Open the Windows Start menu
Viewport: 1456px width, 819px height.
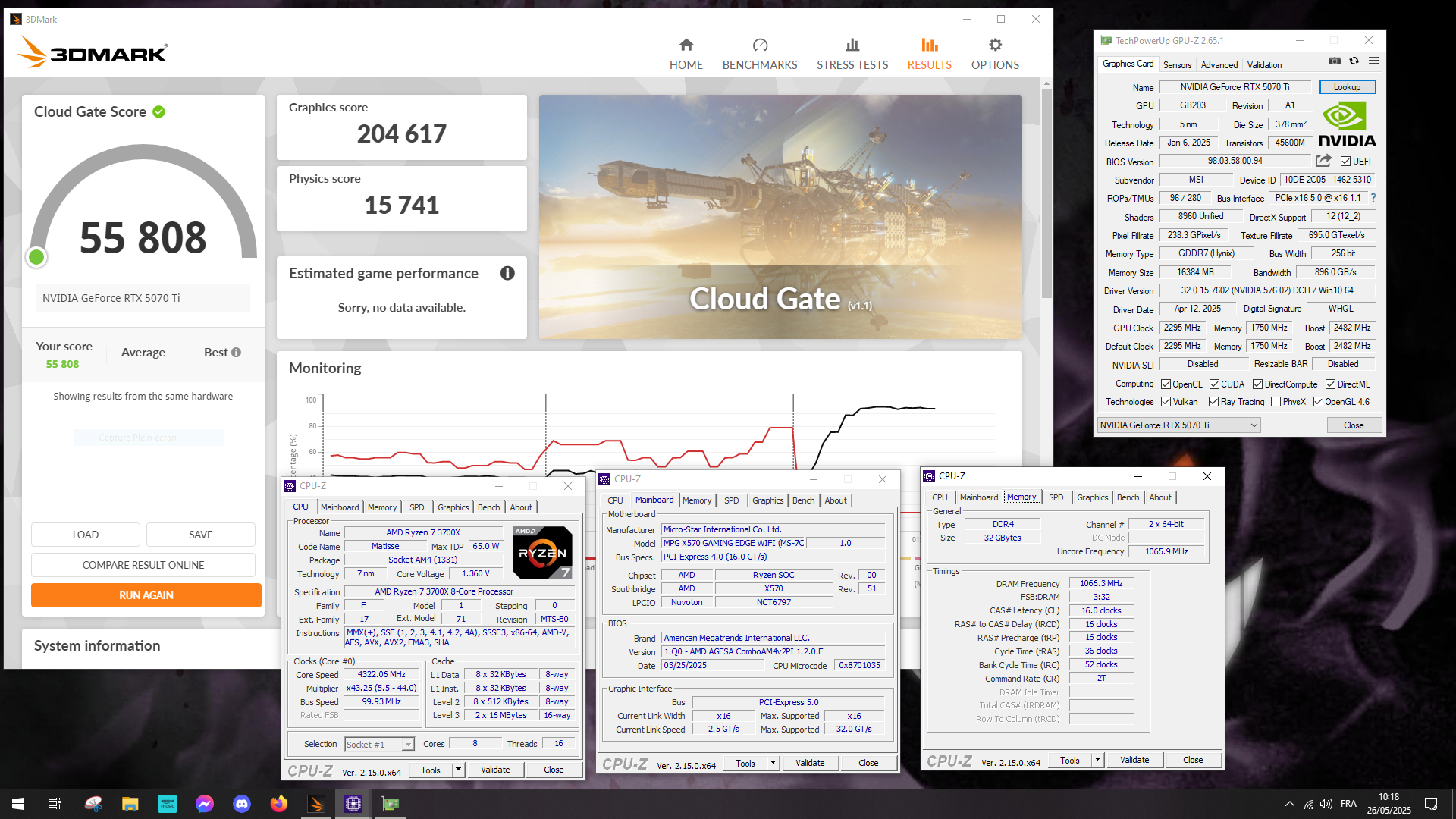18,804
